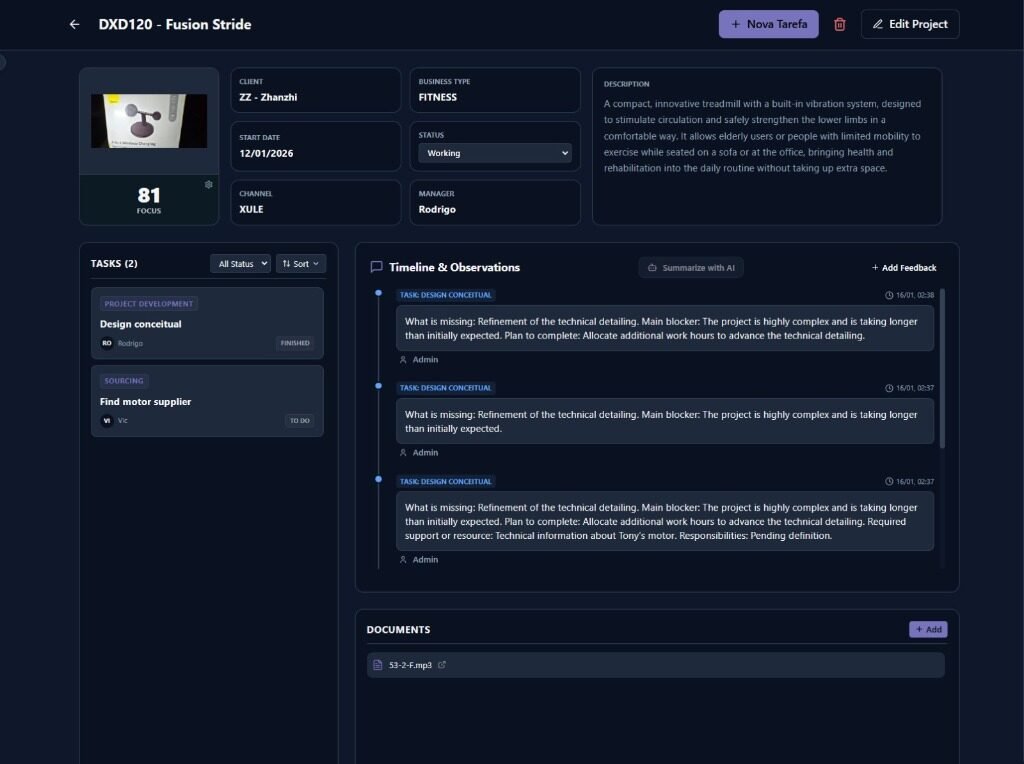Open the Status dropdown showing Working

pos(495,153)
